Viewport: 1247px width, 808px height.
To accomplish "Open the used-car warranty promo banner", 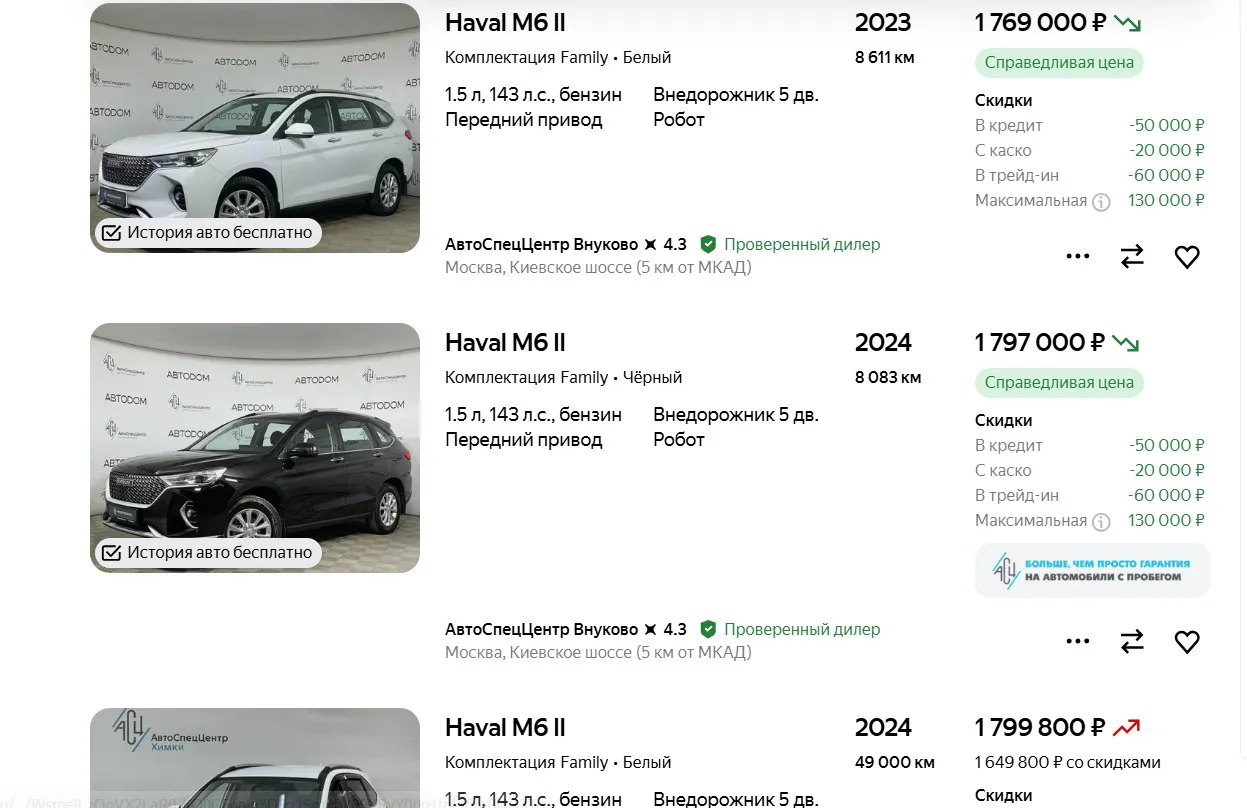I will tap(1092, 571).
